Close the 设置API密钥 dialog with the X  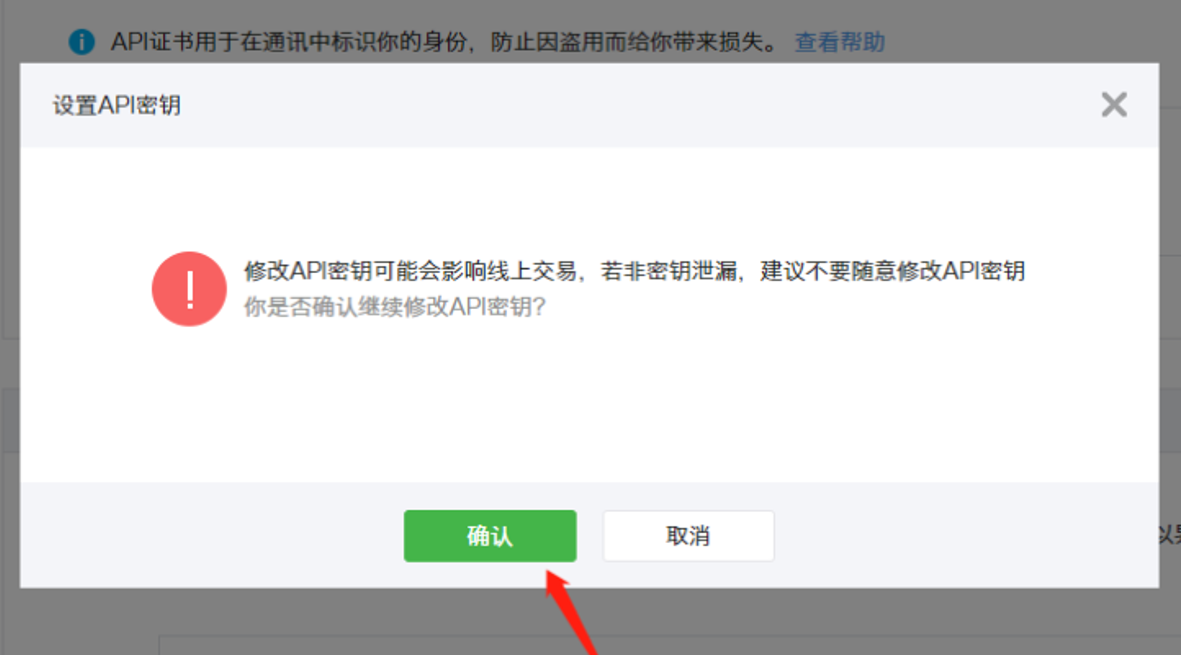point(1113,105)
